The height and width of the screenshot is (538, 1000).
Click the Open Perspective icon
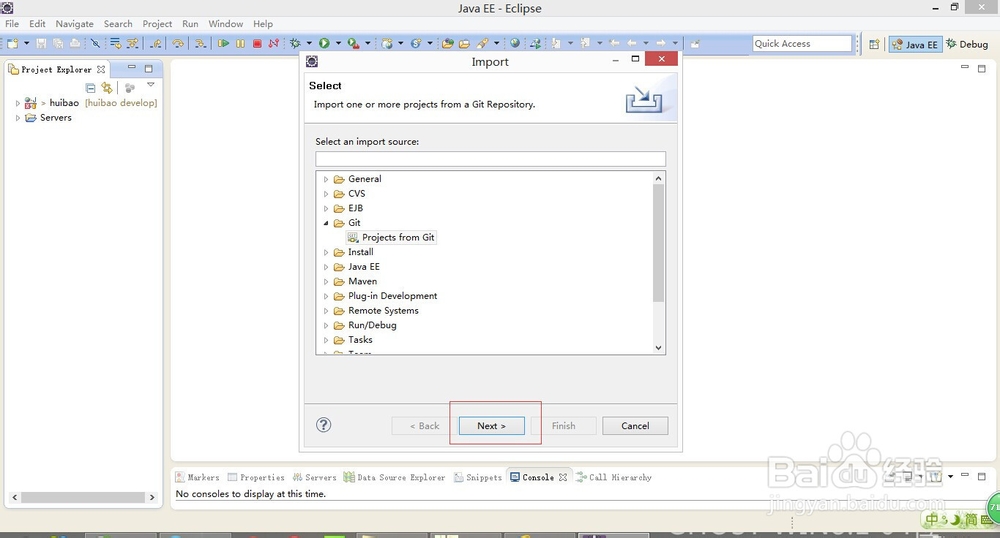tap(874, 44)
